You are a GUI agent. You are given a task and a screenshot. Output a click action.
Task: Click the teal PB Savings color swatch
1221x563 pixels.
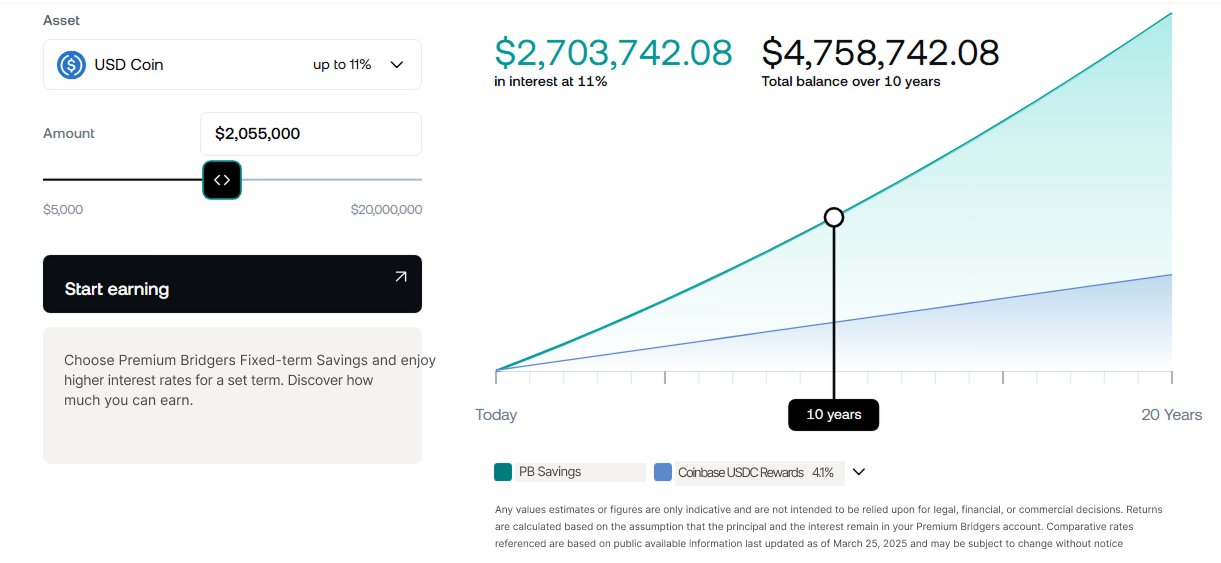tap(504, 472)
